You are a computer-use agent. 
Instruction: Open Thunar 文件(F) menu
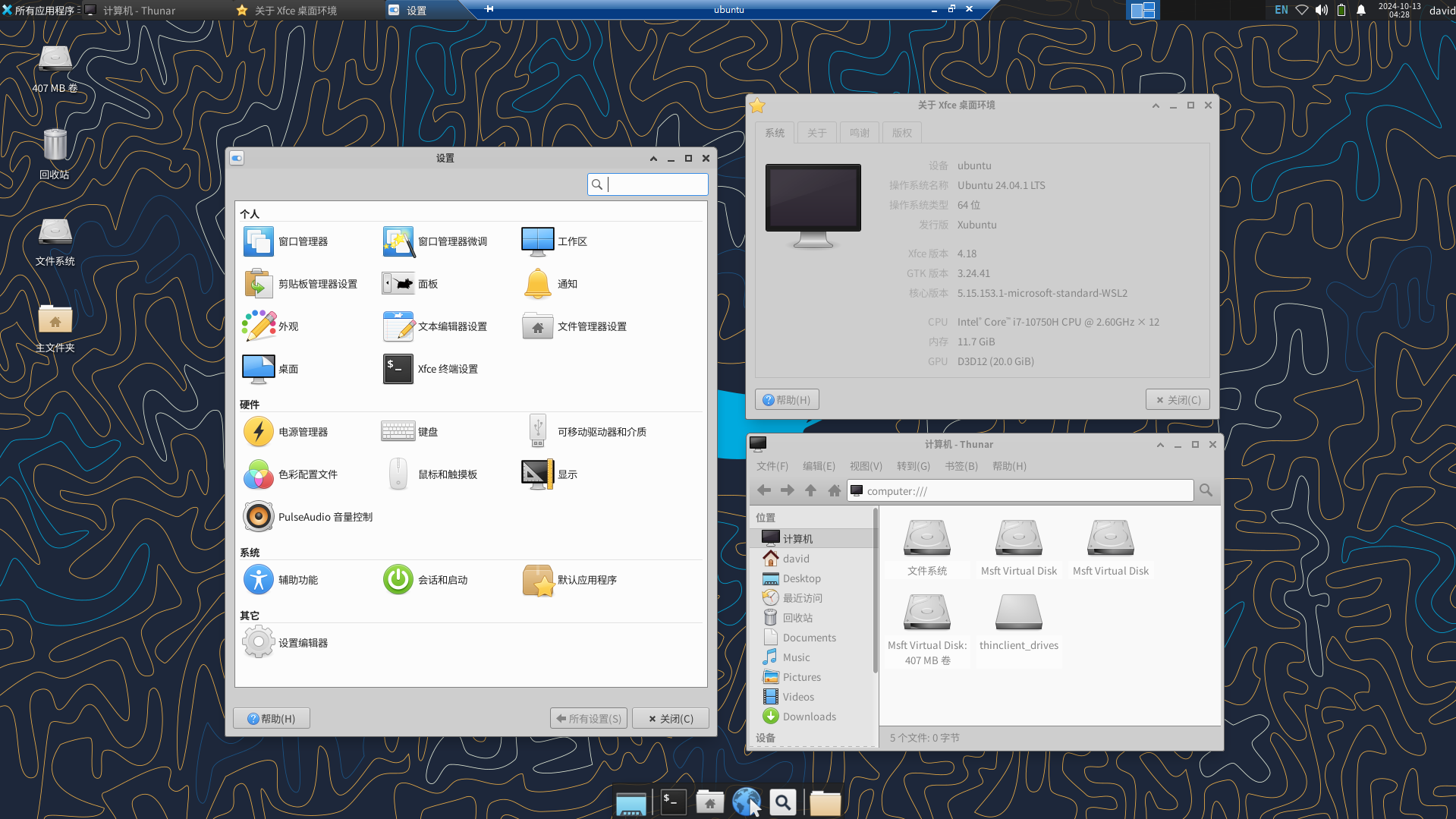[772, 466]
